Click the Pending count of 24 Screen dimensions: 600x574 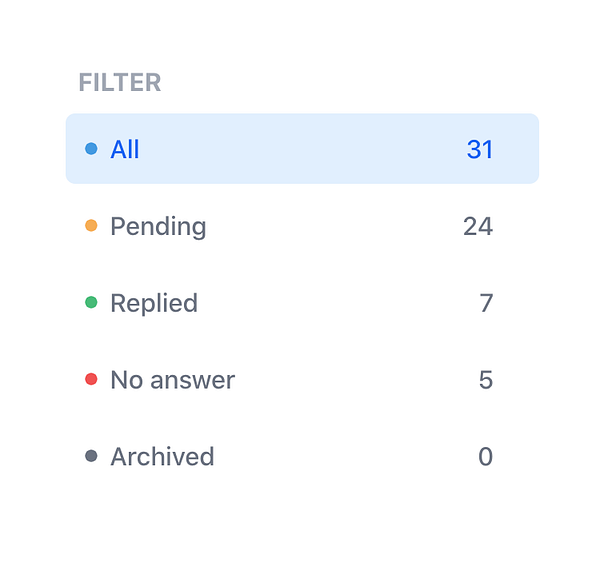tap(478, 226)
